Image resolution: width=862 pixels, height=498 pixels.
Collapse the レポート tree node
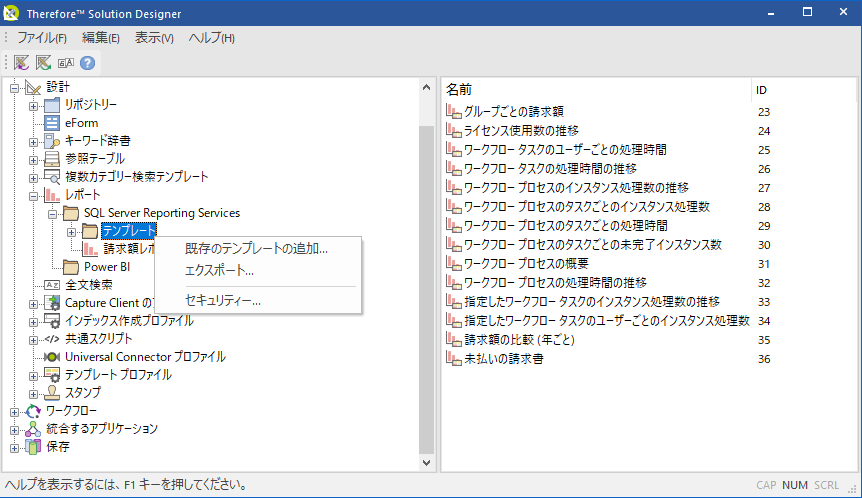(x=33, y=195)
